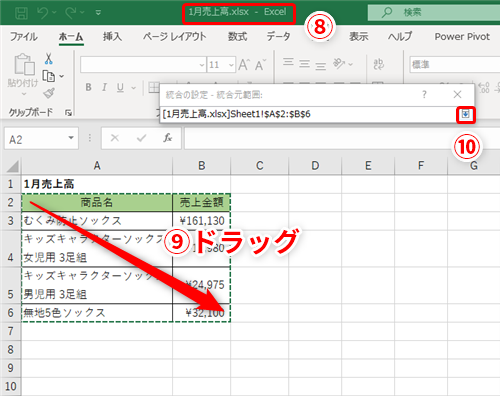Open the 表示 ribbon tab

tap(359, 36)
